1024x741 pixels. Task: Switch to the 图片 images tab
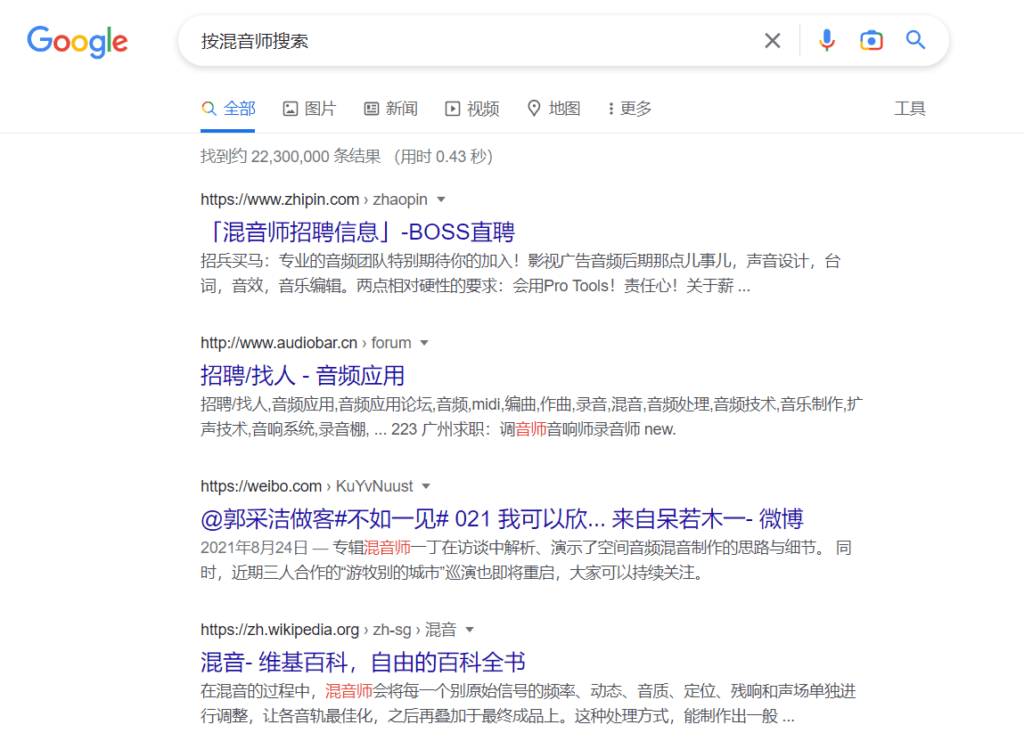click(x=309, y=109)
